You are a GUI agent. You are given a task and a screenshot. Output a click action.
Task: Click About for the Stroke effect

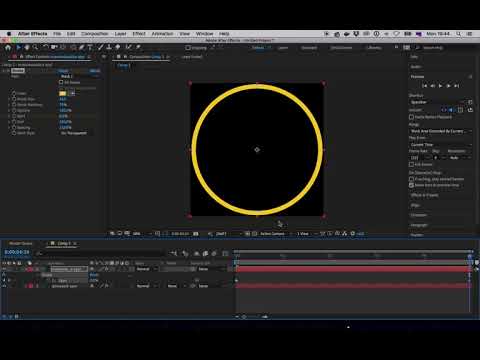(x=95, y=71)
